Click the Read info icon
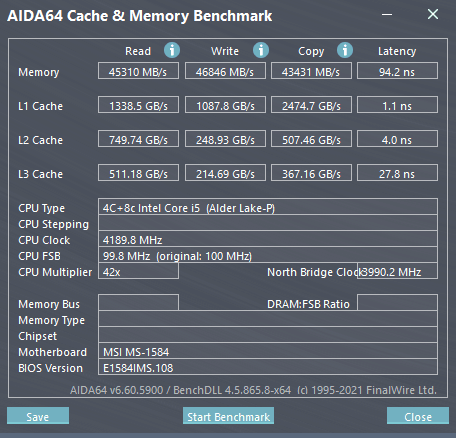This screenshot has width=456, height=438. coord(172,51)
